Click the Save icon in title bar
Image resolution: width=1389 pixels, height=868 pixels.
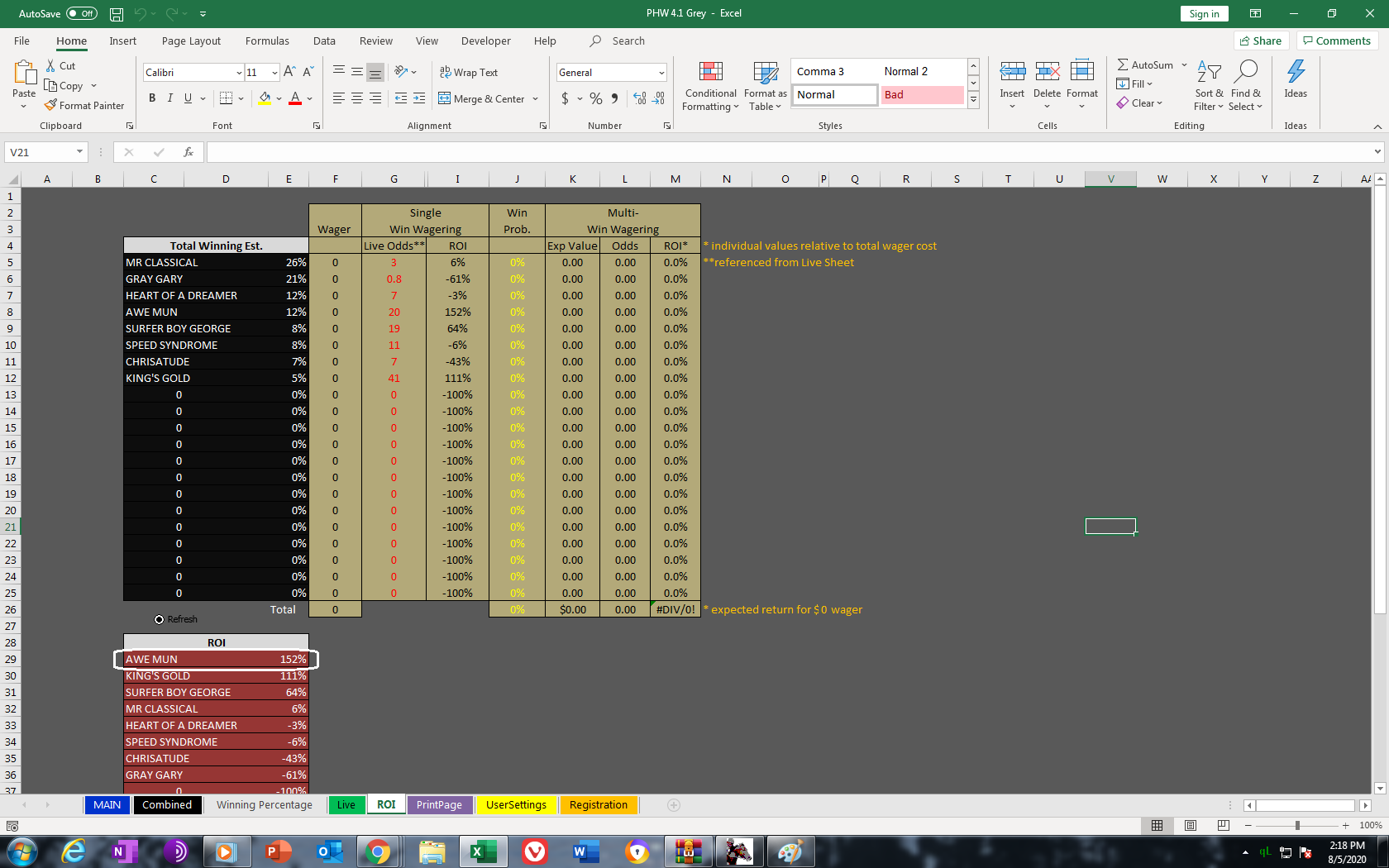click(x=117, y=14)
